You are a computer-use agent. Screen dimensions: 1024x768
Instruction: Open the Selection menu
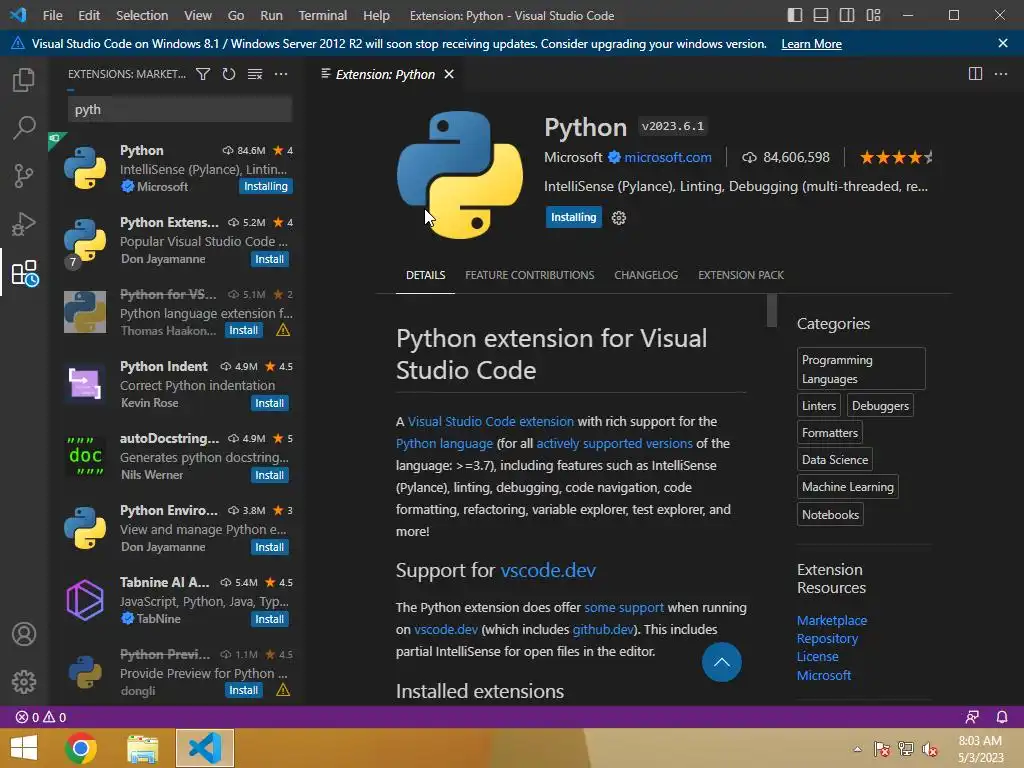pos(142,15)
